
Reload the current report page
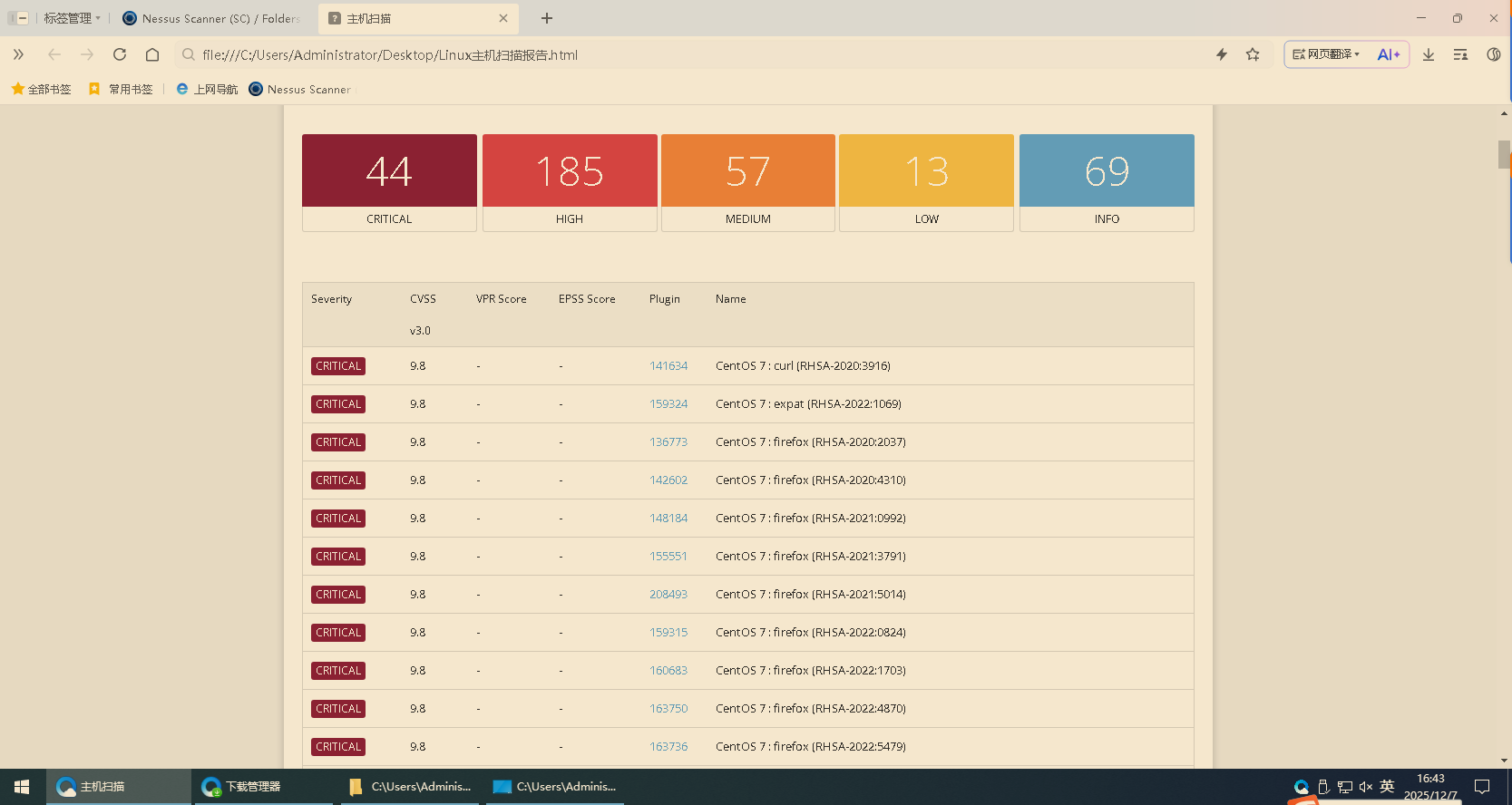coord(120,54)
